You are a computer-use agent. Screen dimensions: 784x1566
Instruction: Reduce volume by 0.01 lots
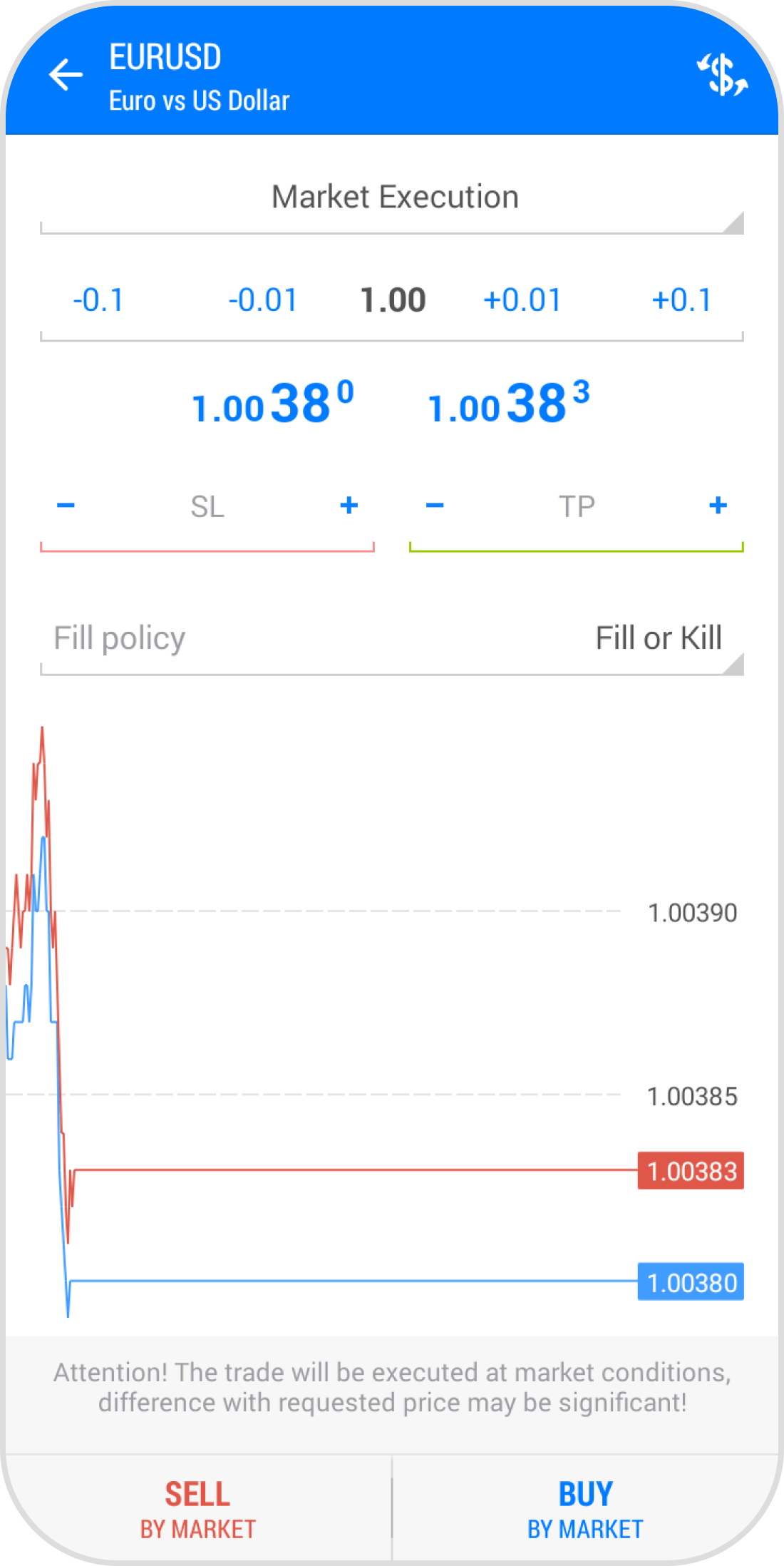coord(262,300)
